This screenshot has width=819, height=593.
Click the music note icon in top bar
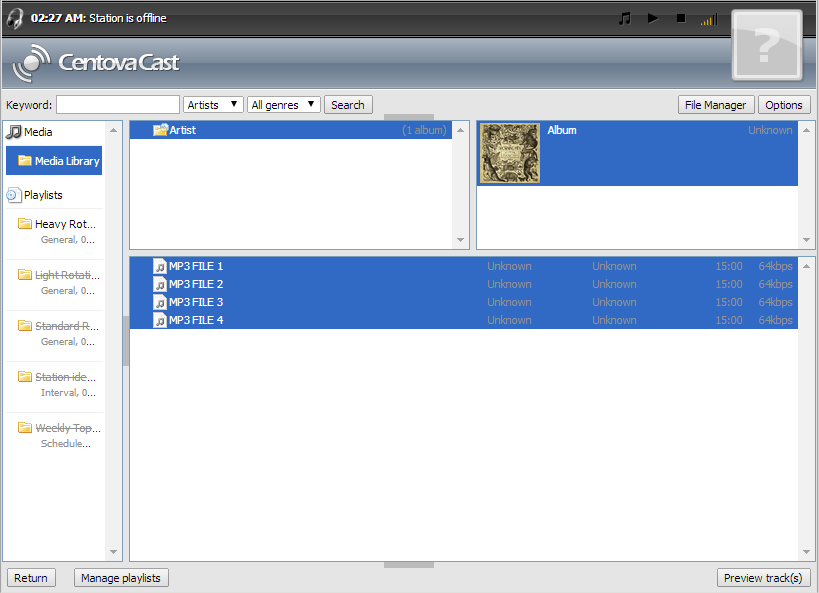coord(624,19)
